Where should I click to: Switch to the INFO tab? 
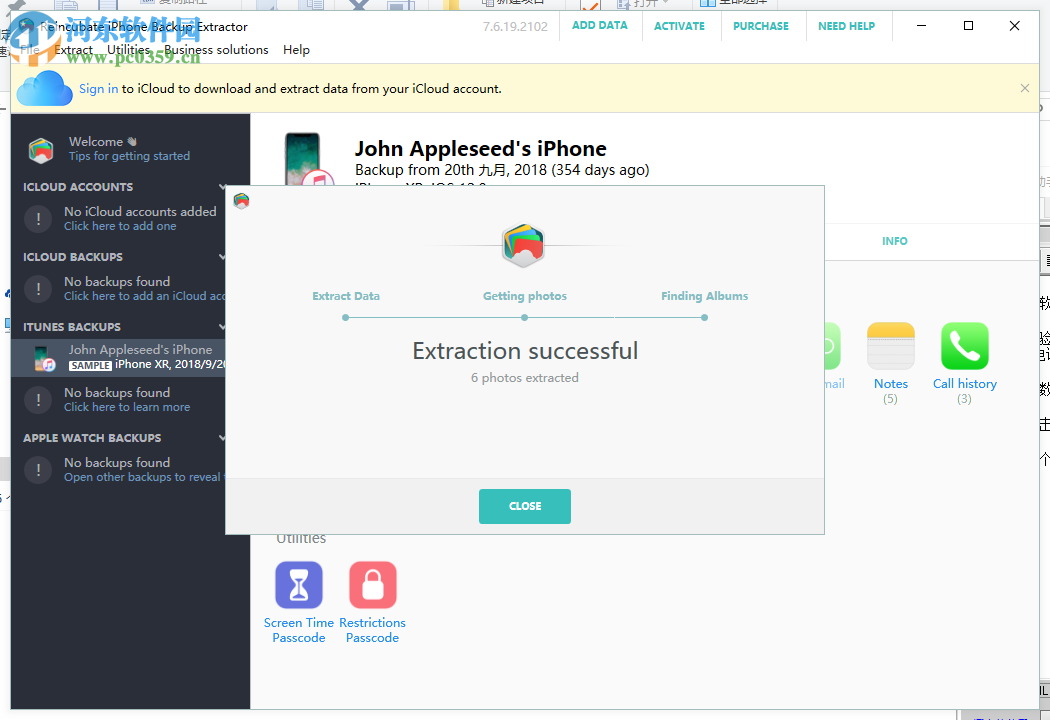tap(894, 241)
